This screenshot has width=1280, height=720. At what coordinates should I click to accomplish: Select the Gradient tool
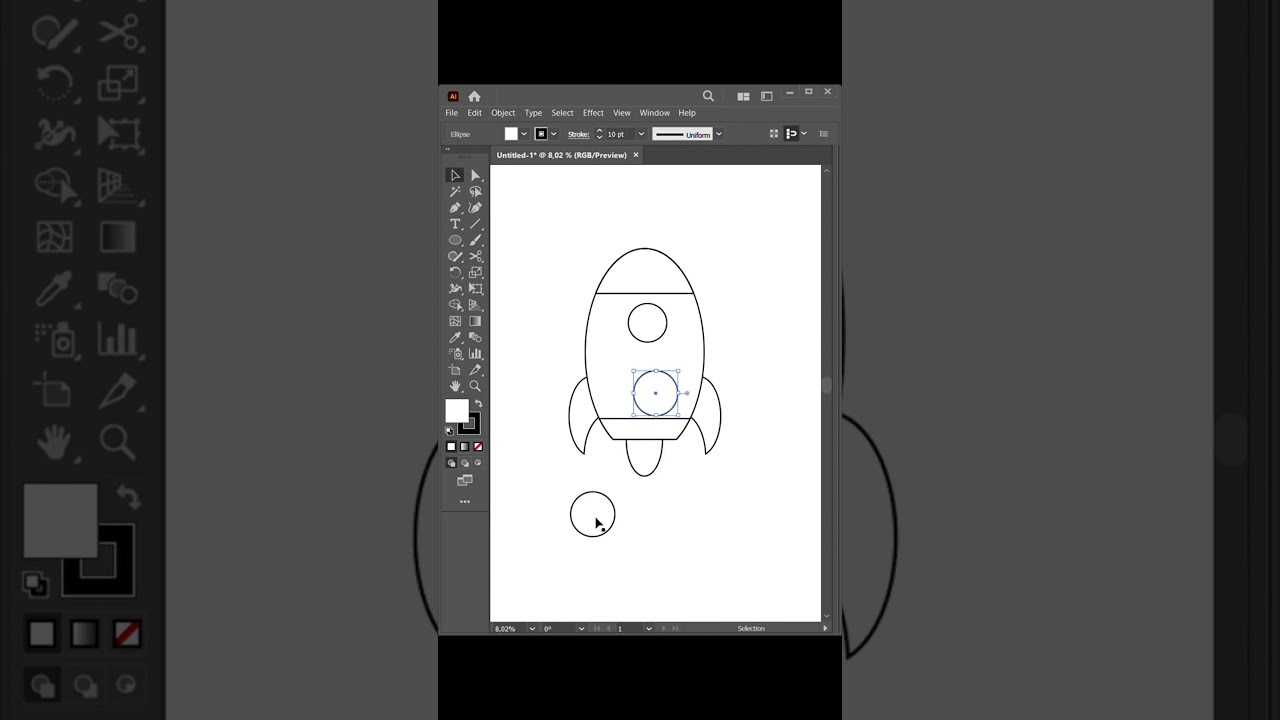pyautogui.click(x=475, y=321)
